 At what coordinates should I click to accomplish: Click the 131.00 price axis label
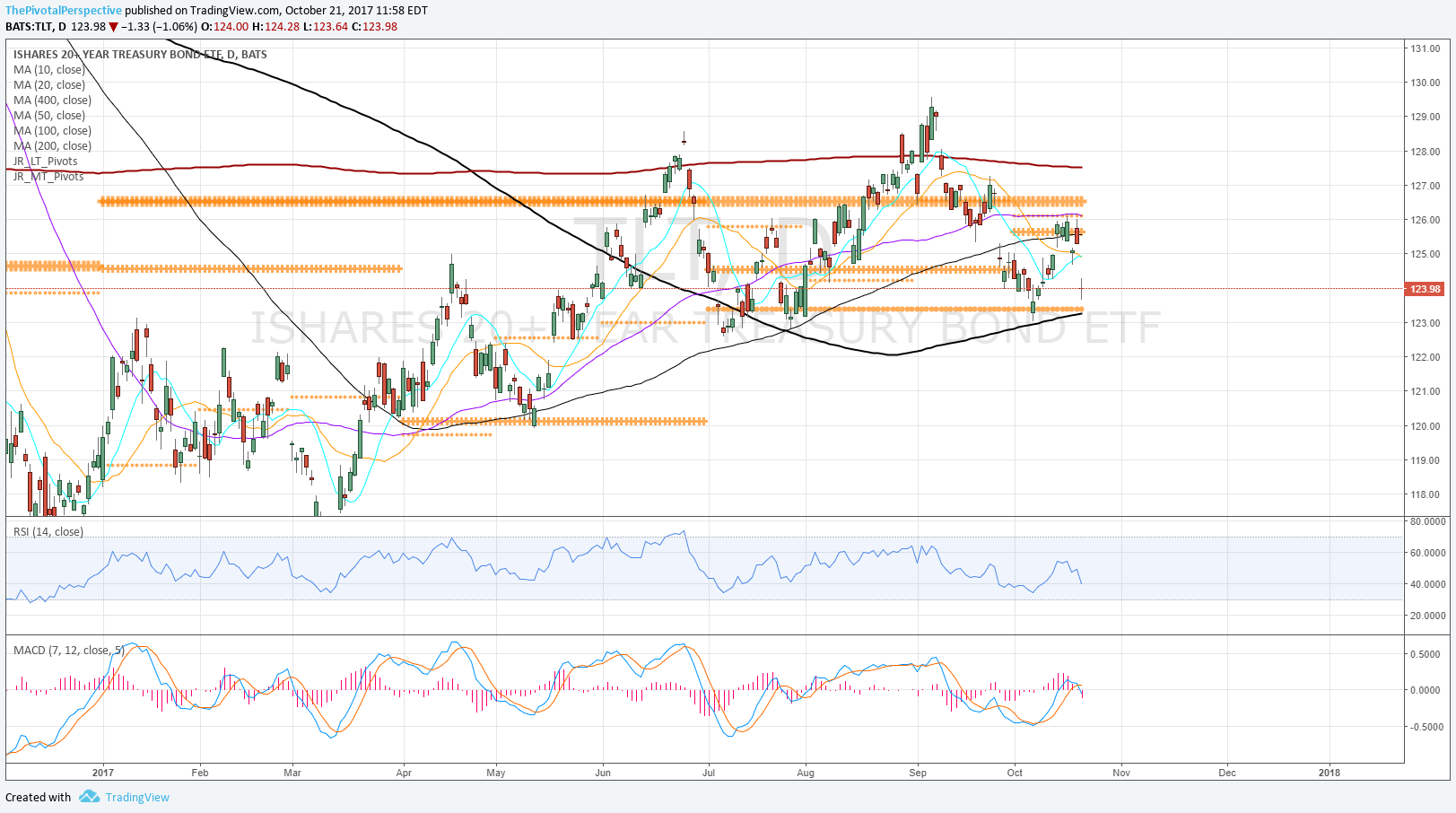tap(1425, 48)
